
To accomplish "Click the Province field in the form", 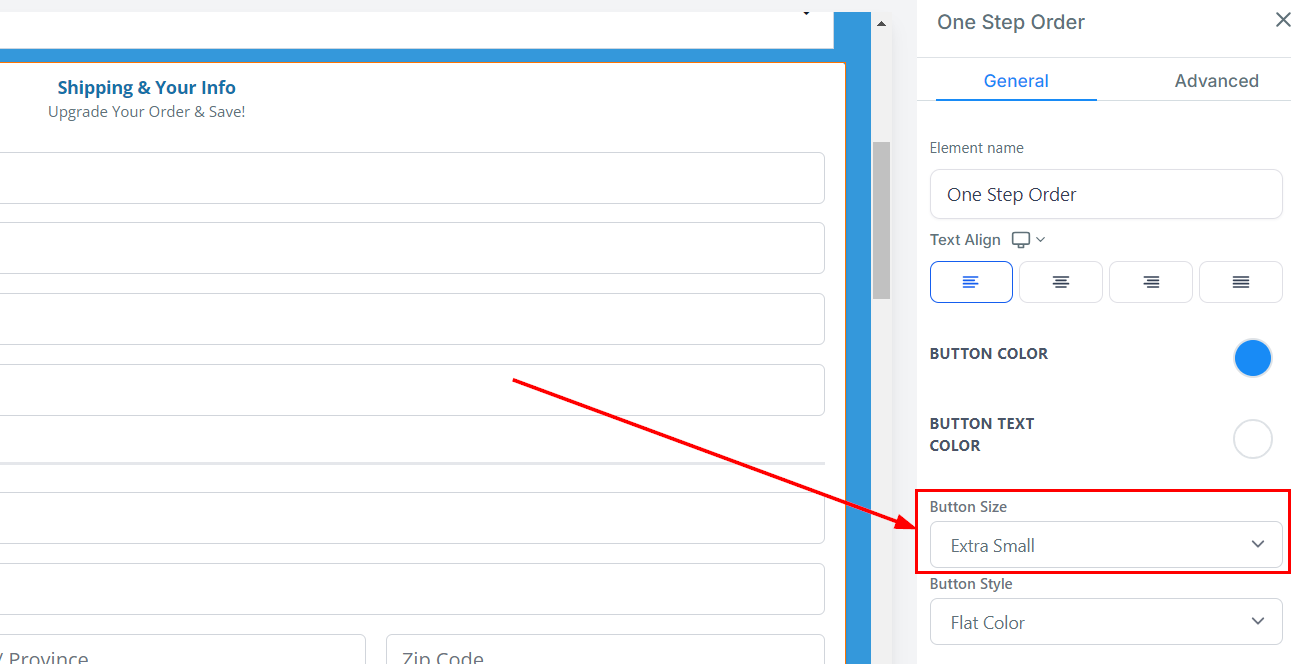I will point(180,652).
